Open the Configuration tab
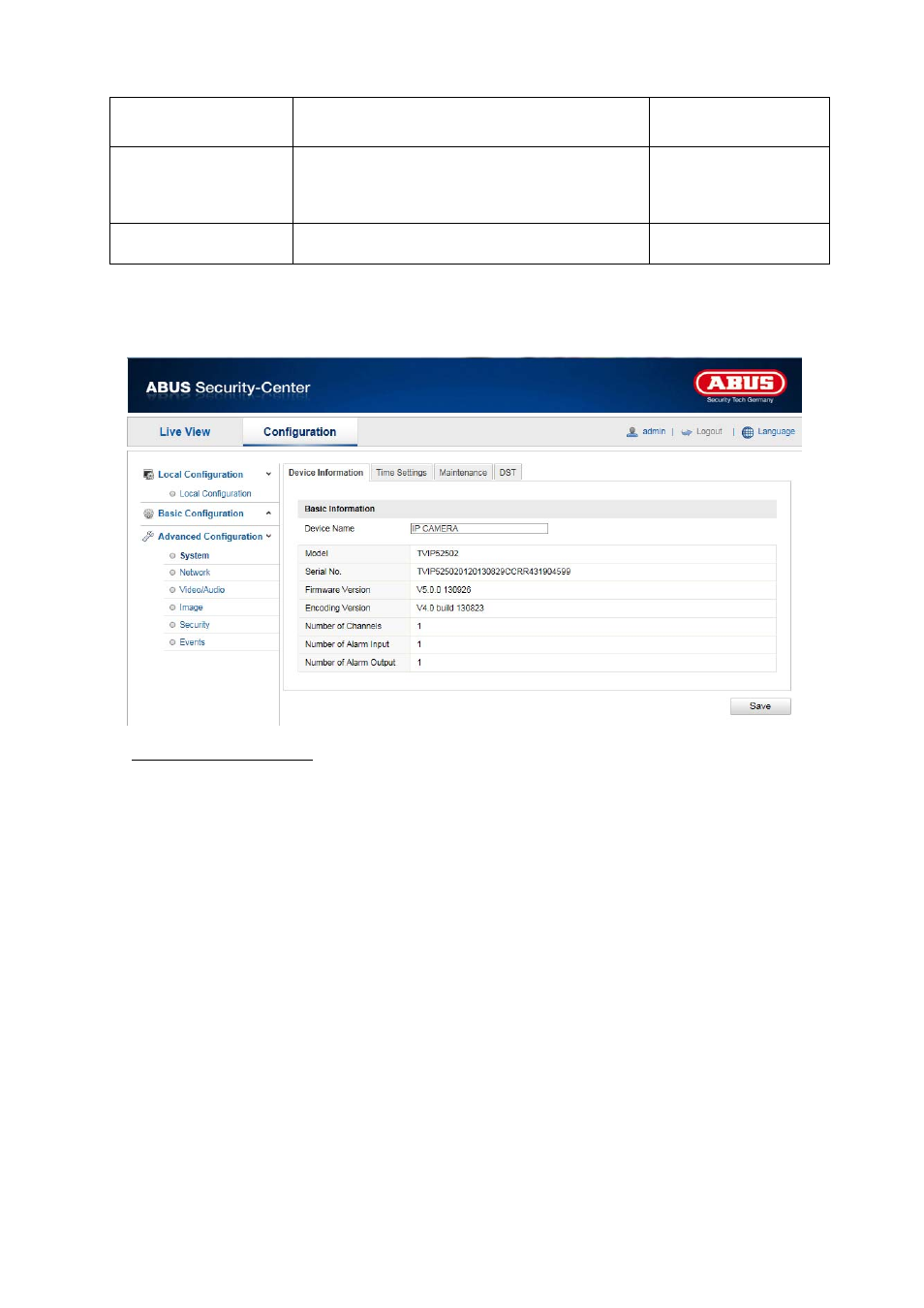Screen dimensions: 924x1308 pos(300,432)
